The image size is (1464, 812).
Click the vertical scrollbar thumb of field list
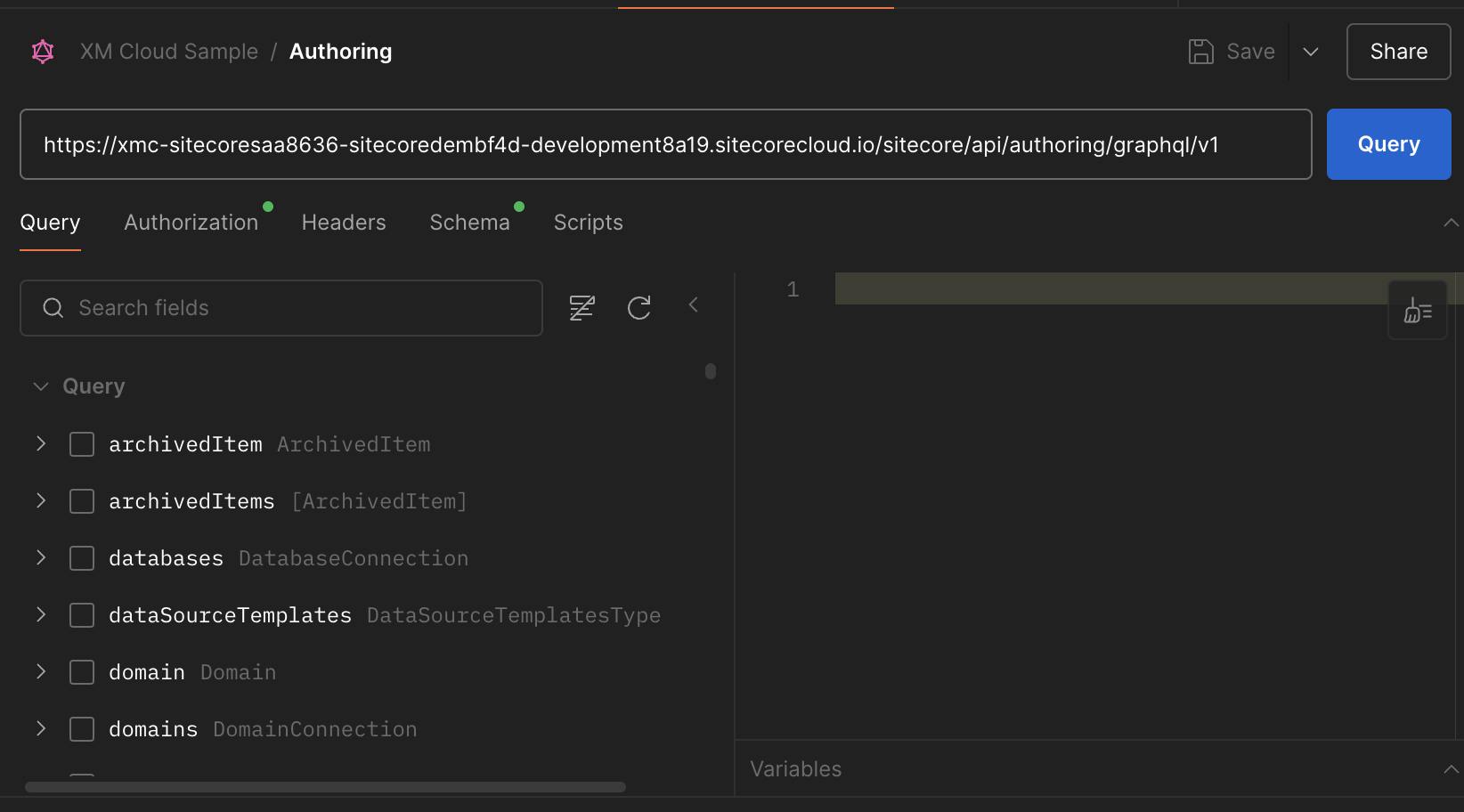[x=711, y=371]
